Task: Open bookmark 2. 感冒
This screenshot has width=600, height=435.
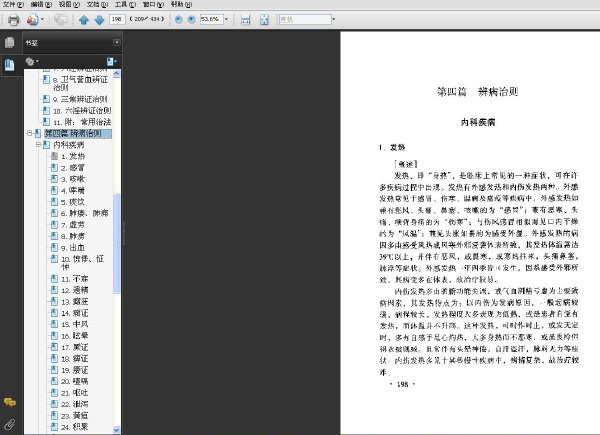Action: click(73, 168)
